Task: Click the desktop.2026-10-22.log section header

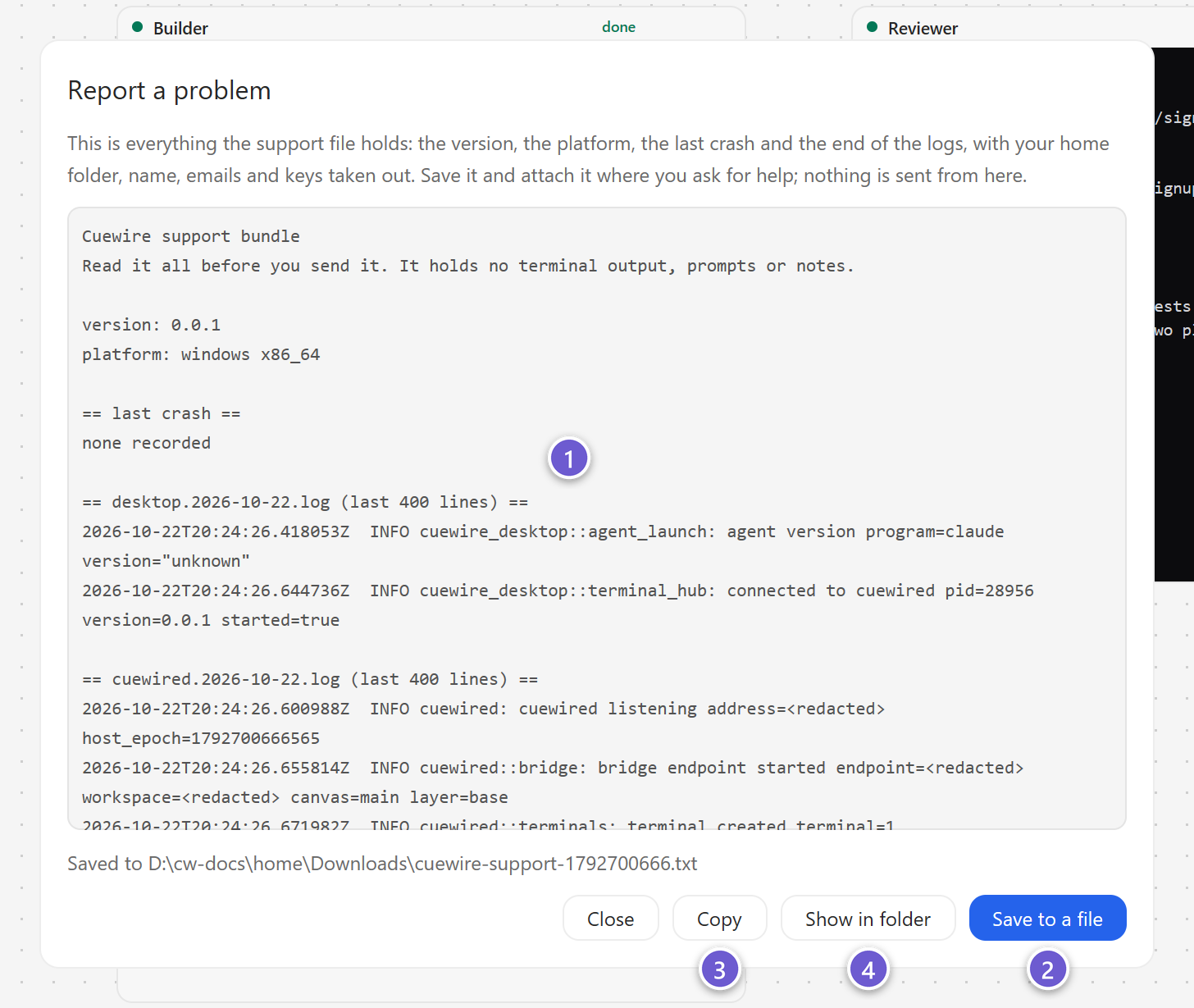Action: coord(305,502)
